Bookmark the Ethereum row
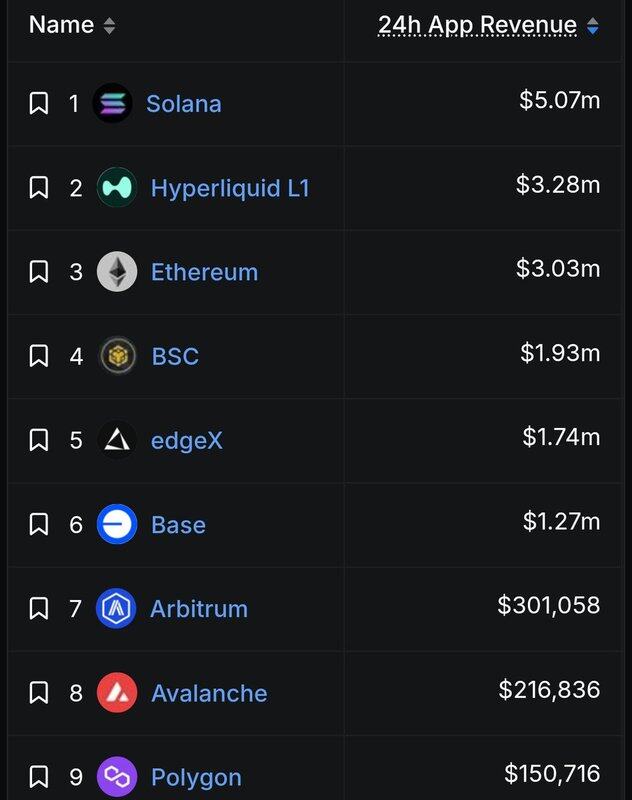The width and height of the screenshot is (632, 800). click(39, 272)
